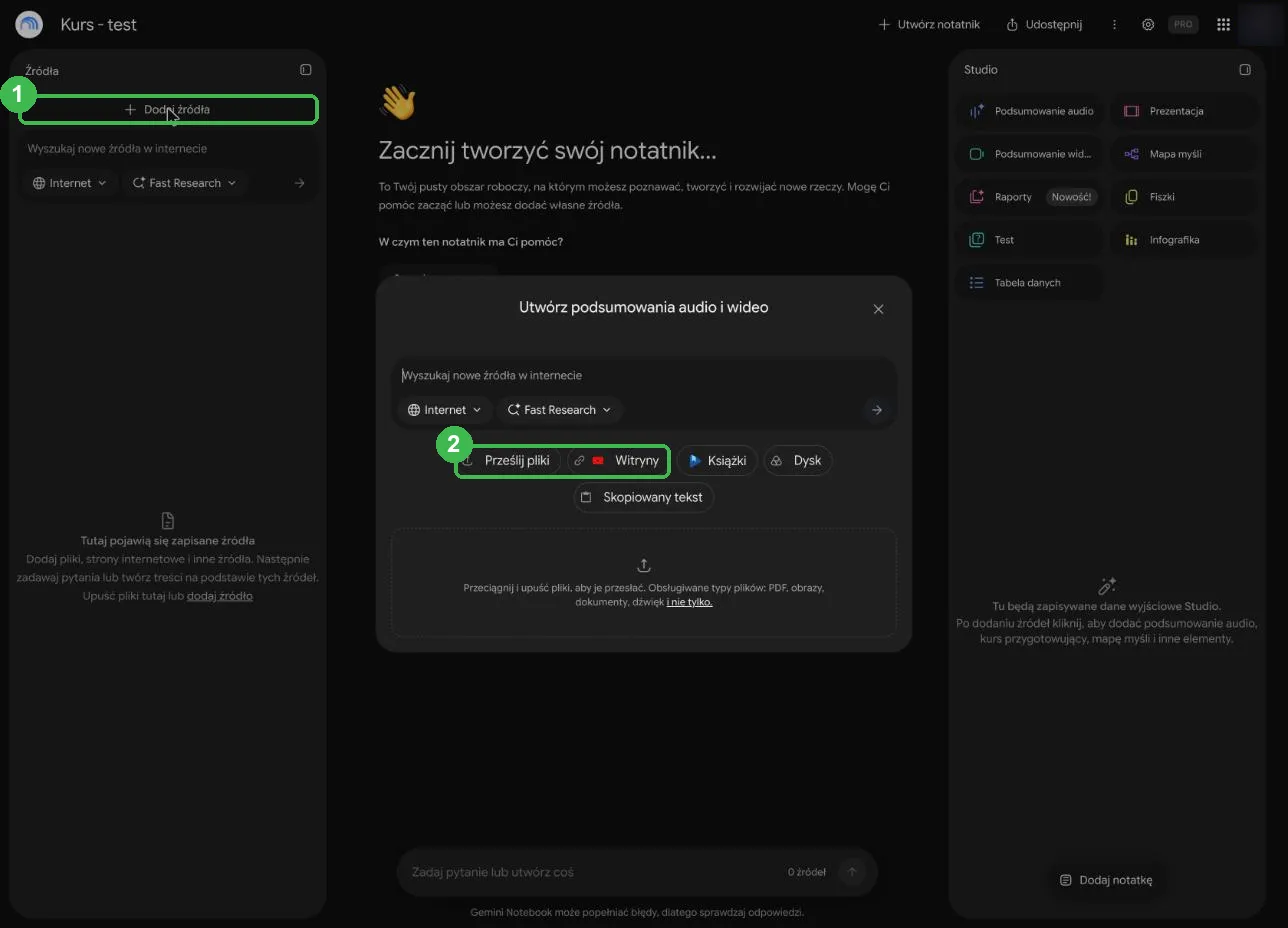
Task: Create a Mapa myśli
Action: coord(1186,154)
